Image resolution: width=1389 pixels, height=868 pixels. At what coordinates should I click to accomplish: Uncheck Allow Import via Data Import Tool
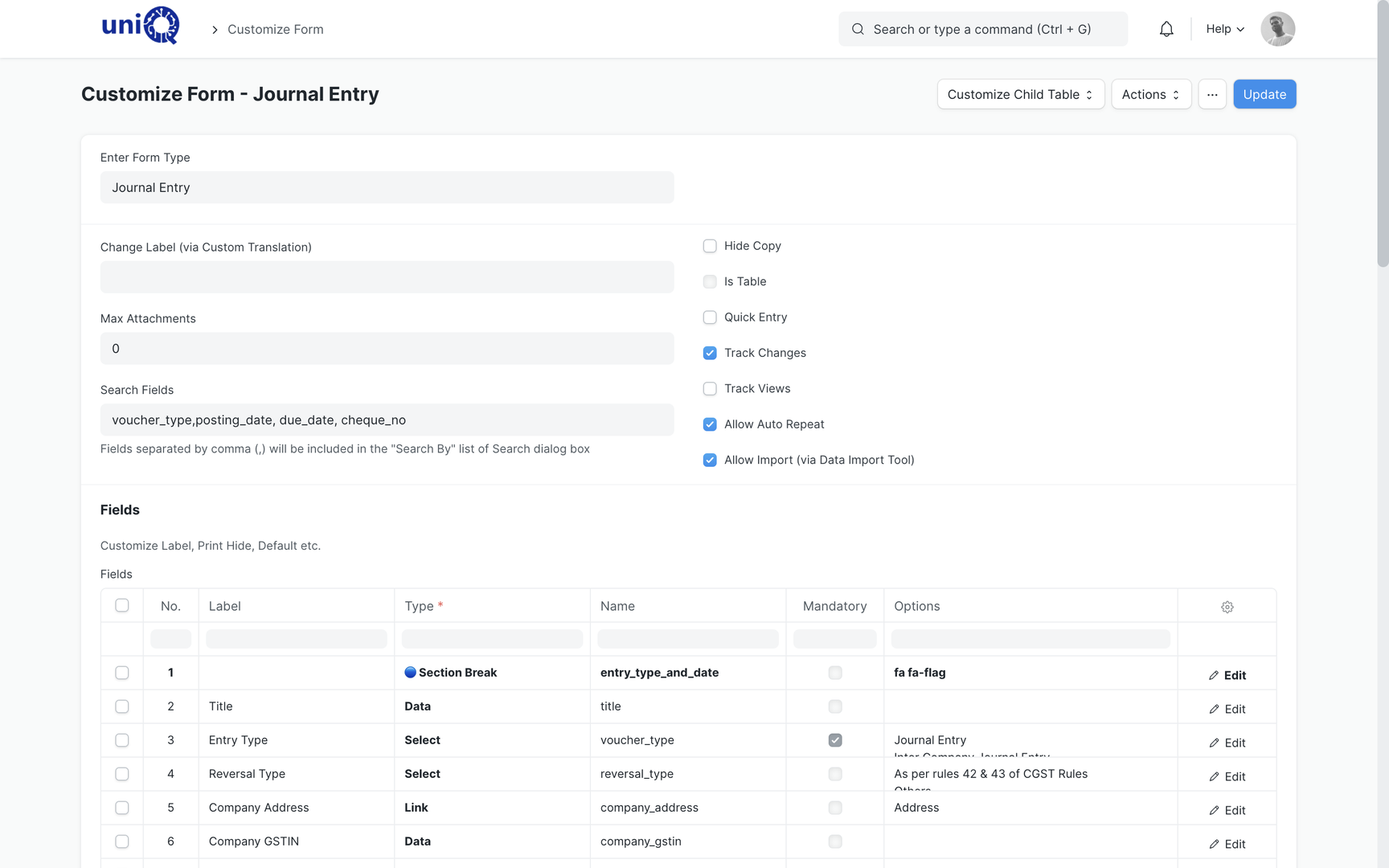(x=710, y=460)
